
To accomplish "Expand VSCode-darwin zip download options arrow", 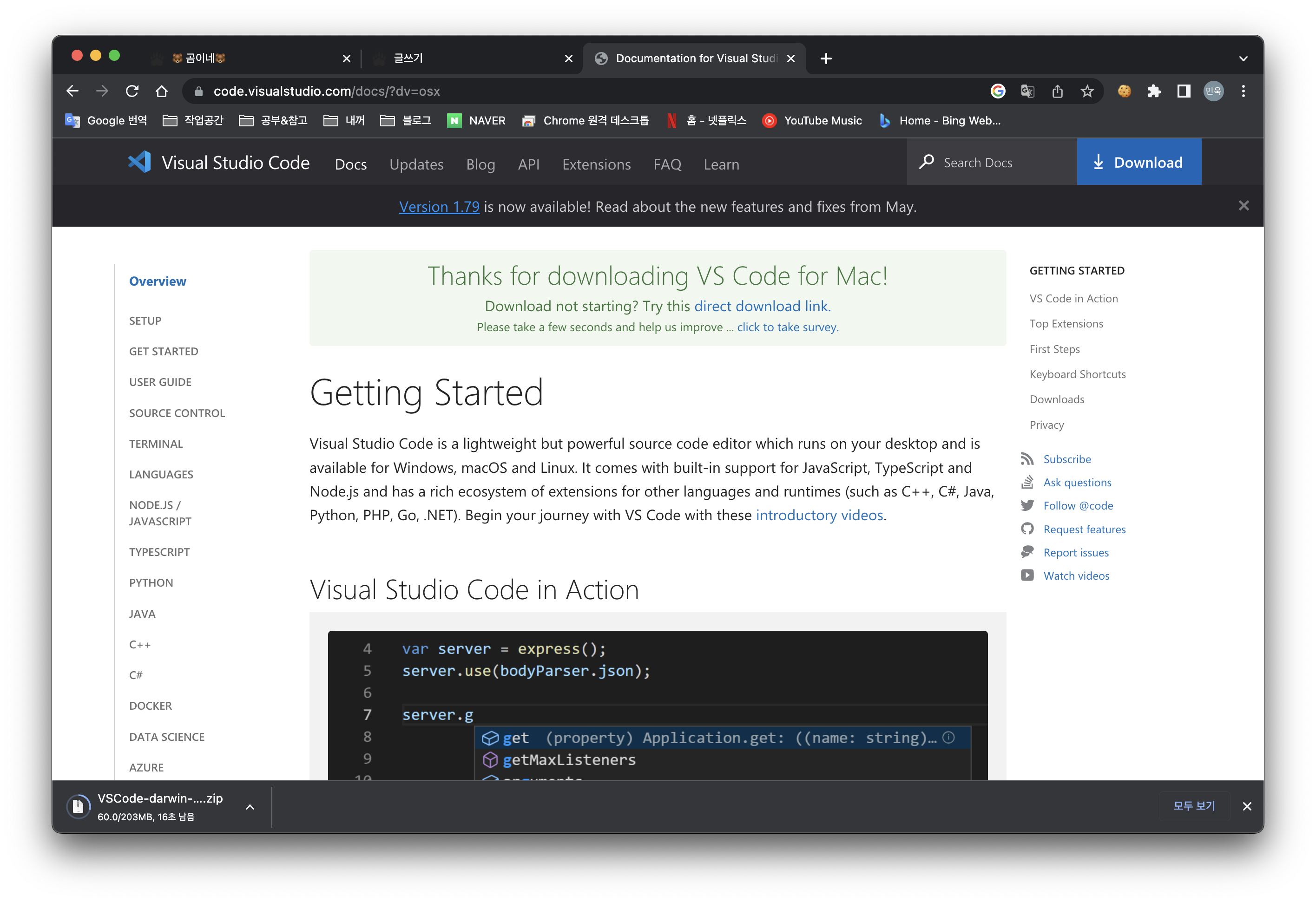I will click(250, 807).
